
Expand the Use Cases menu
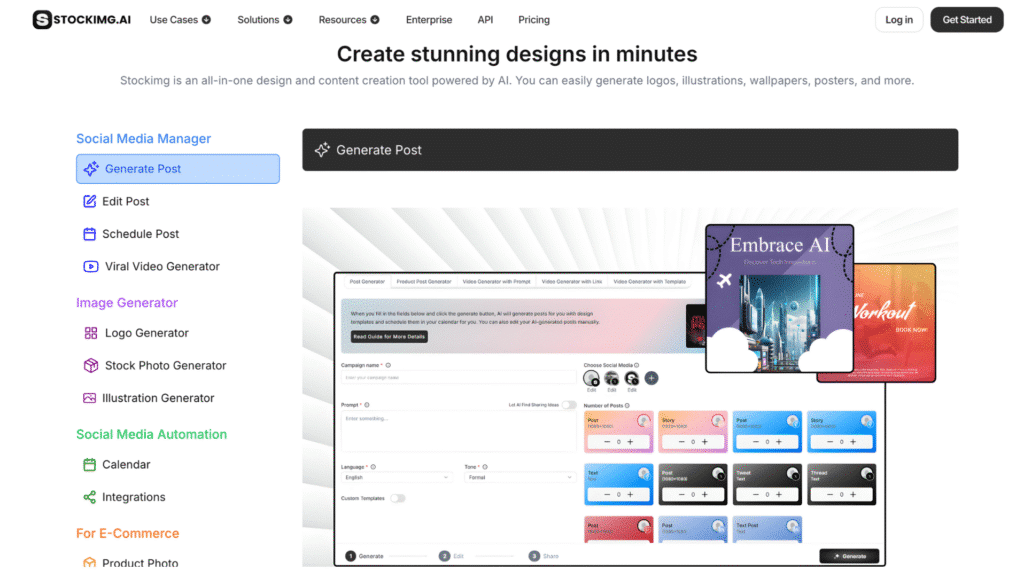point(180,20)
